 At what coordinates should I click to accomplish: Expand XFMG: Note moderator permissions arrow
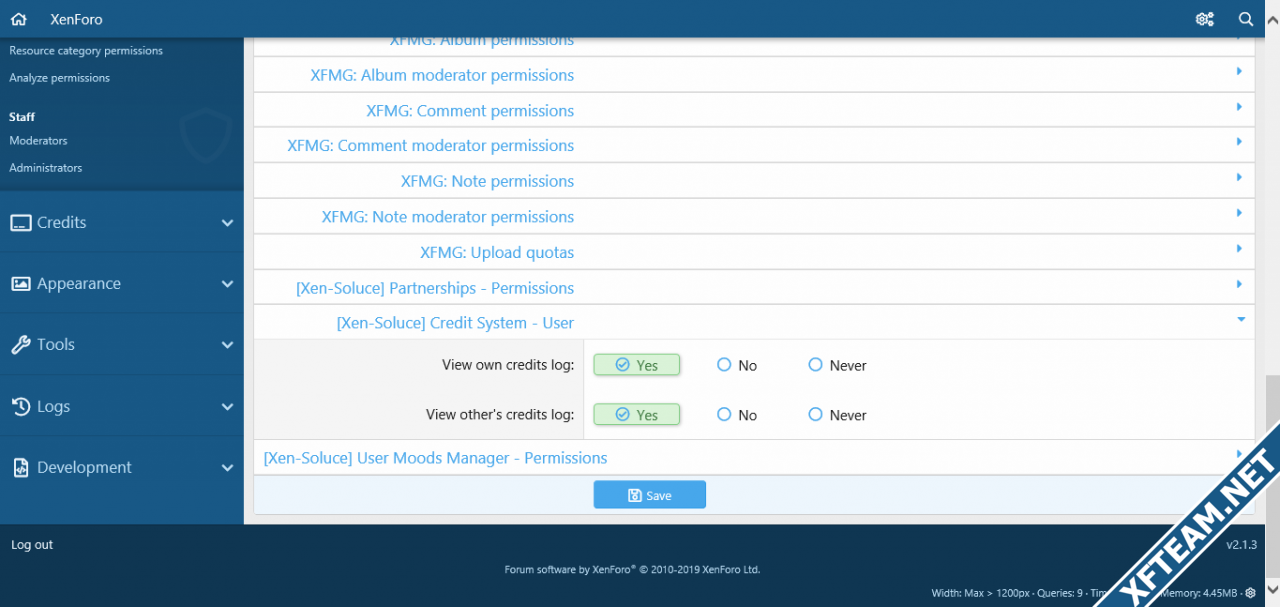[x=1239, y=213]
